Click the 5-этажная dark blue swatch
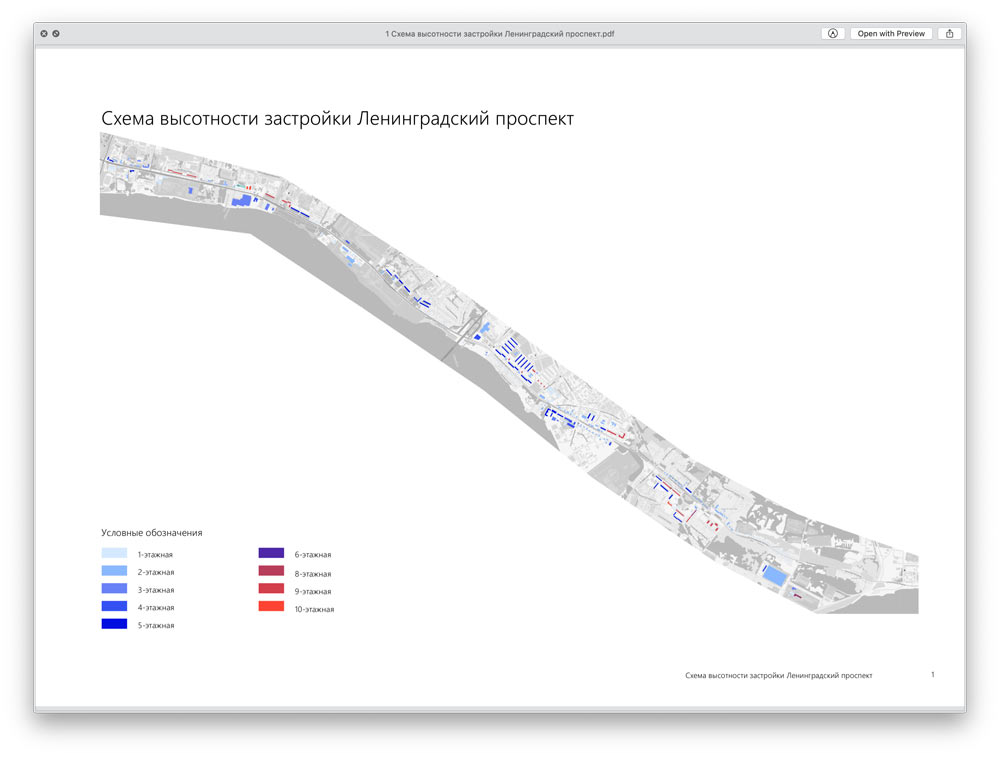1000x757 pixels. click(114, 624)
